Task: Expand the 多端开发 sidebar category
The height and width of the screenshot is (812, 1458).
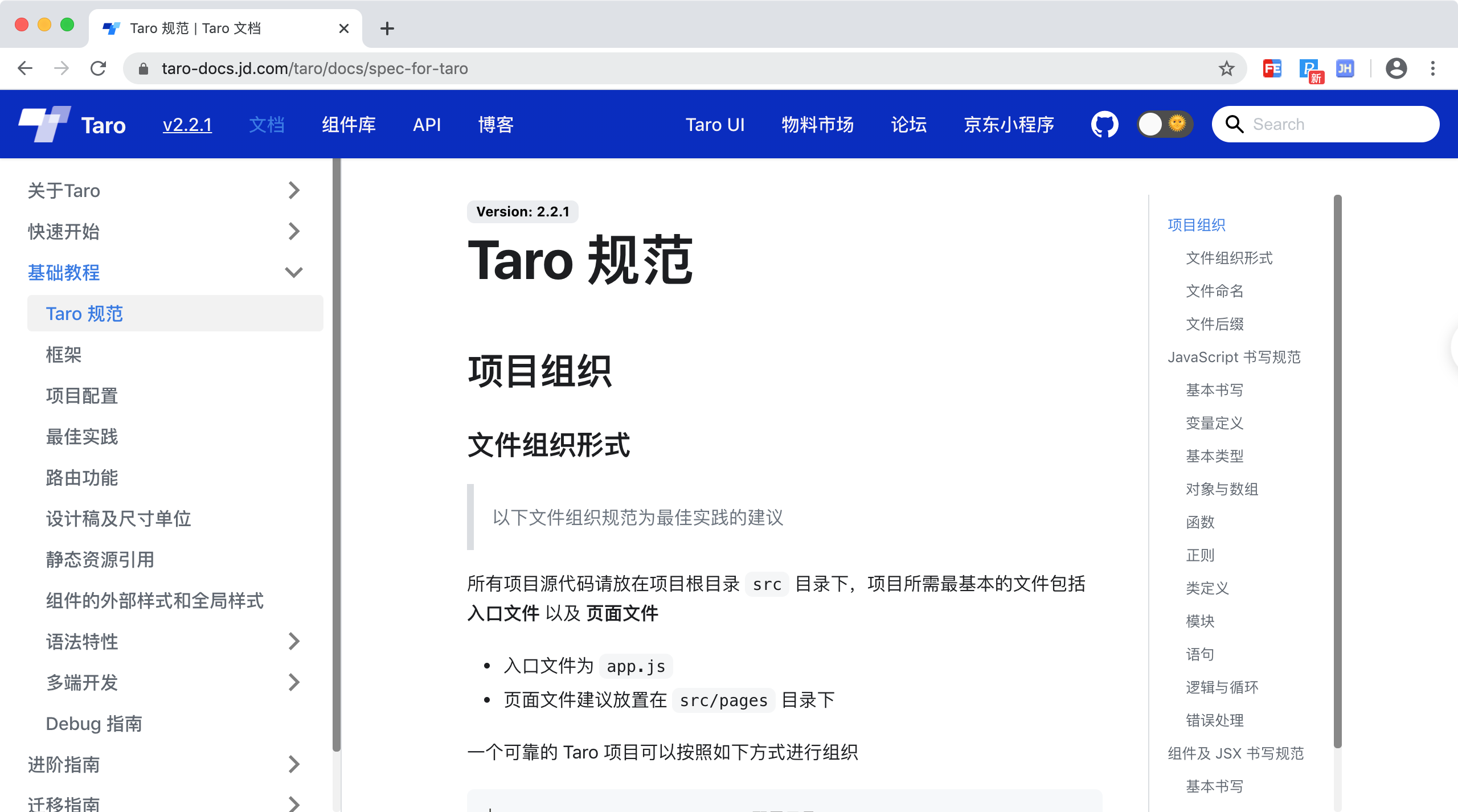Action: 294,682
